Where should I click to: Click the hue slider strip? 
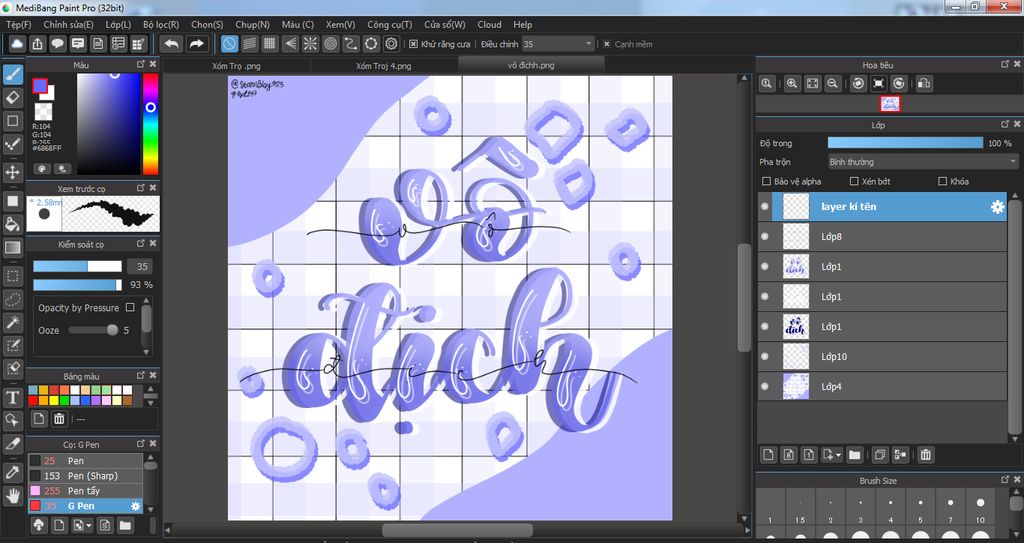(150, 123)
